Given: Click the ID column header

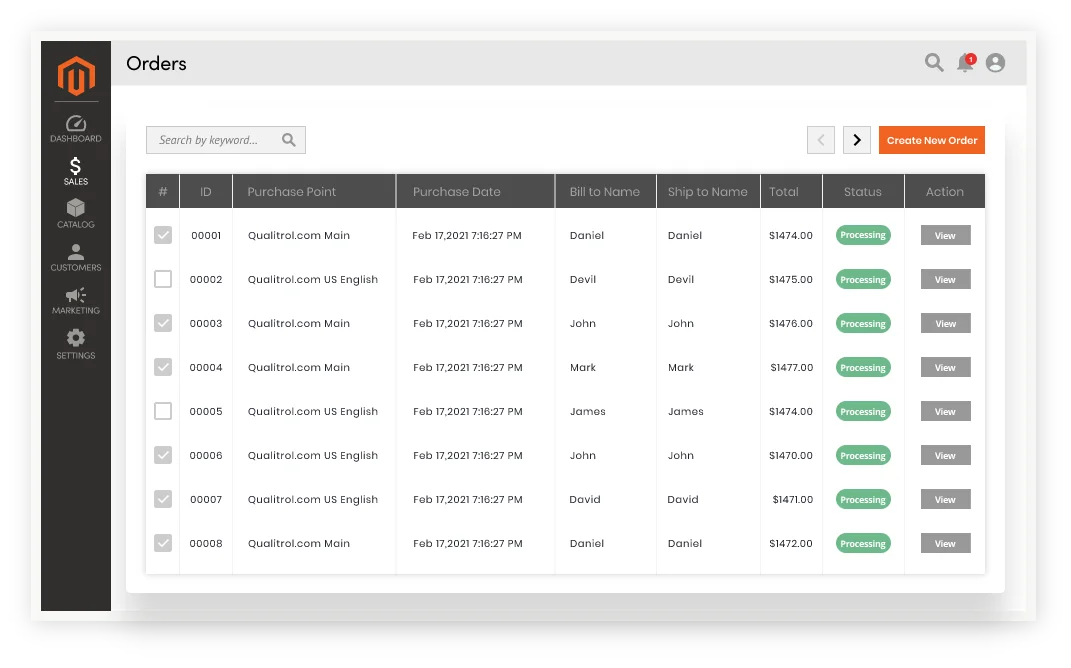Looking at the screenshot, I should [206, 191].
